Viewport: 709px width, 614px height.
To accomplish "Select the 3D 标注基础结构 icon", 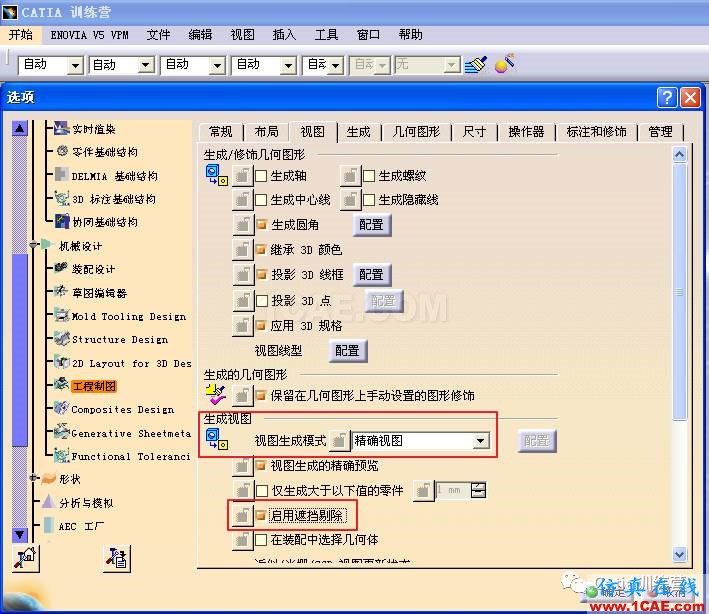I will tap(61, 198).
